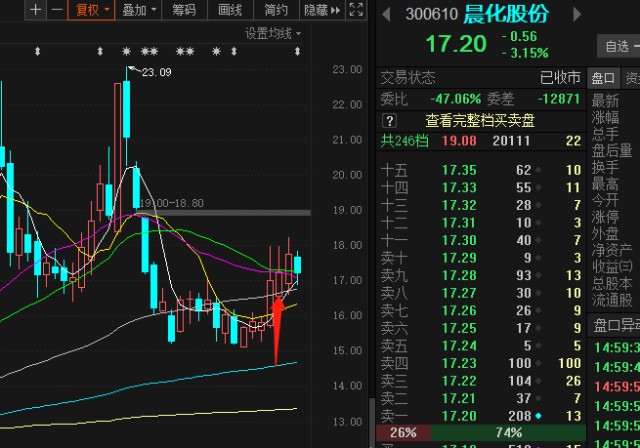640x448 pixels.
Task: Select 卖五 row price 17.24
Action: tap(459, 346)
